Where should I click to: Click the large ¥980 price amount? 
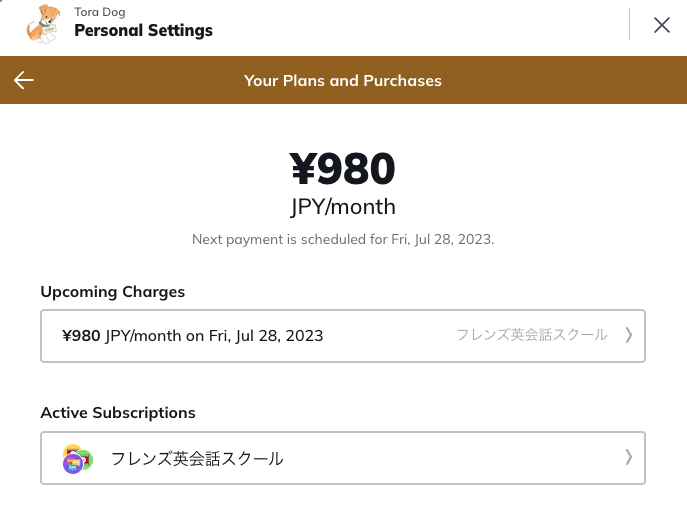coord(343,169)
